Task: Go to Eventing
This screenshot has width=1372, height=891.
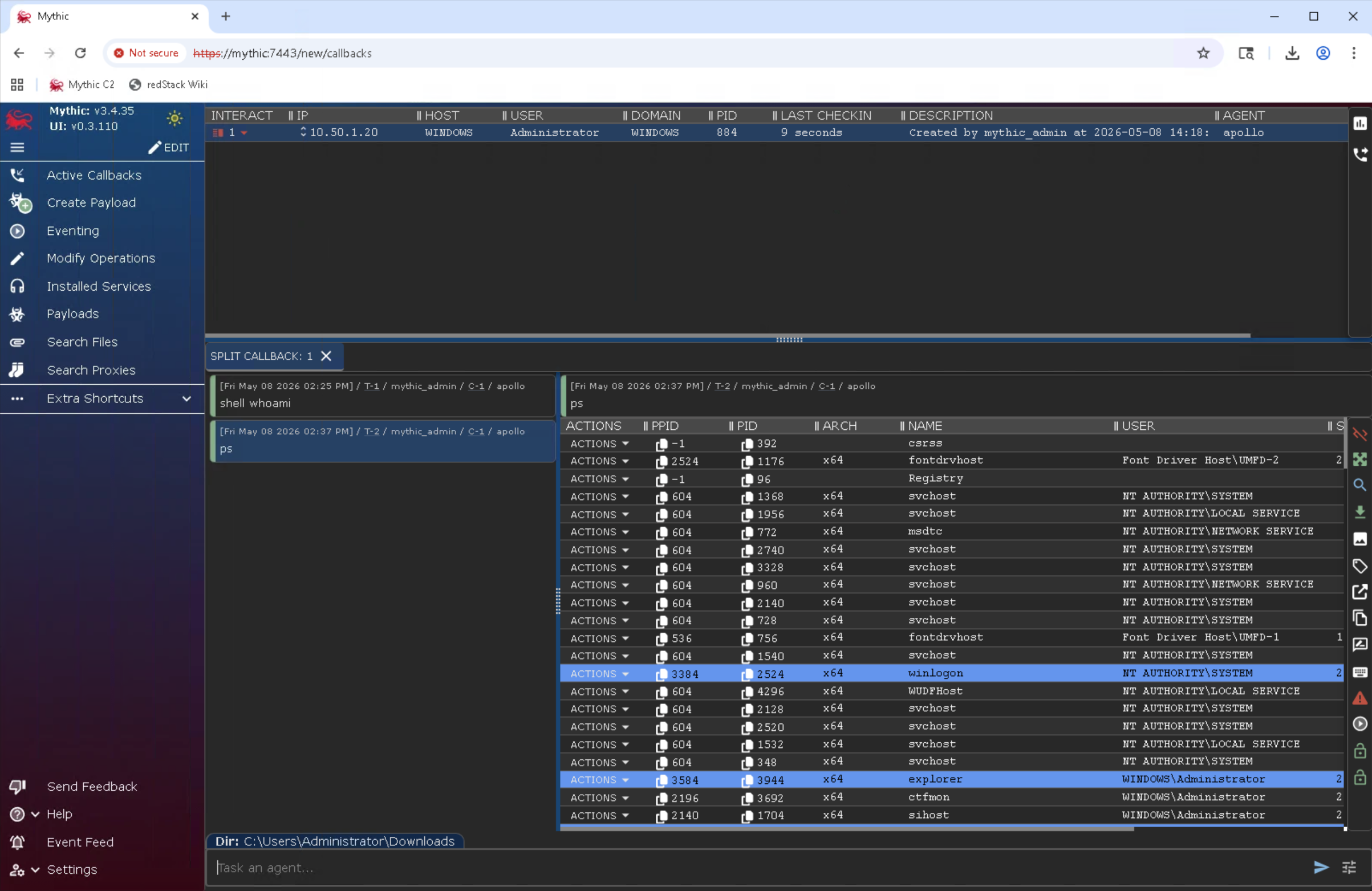Action: (72, 230)
